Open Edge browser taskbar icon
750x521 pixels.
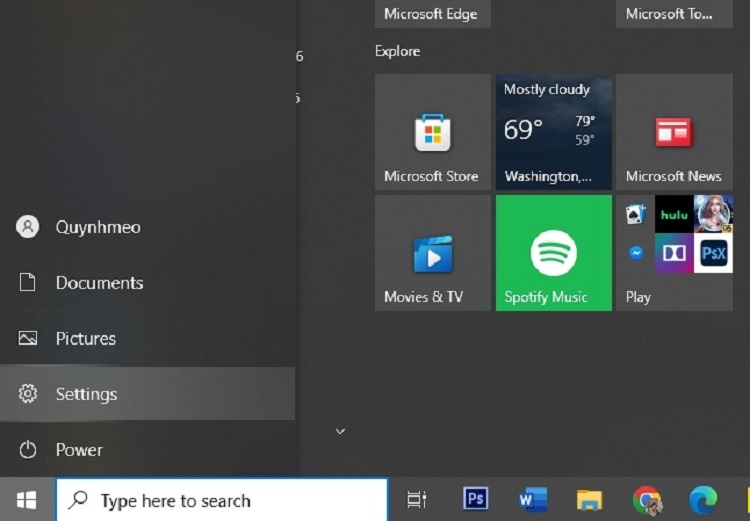pyautogui.click(x=703, y=499)
